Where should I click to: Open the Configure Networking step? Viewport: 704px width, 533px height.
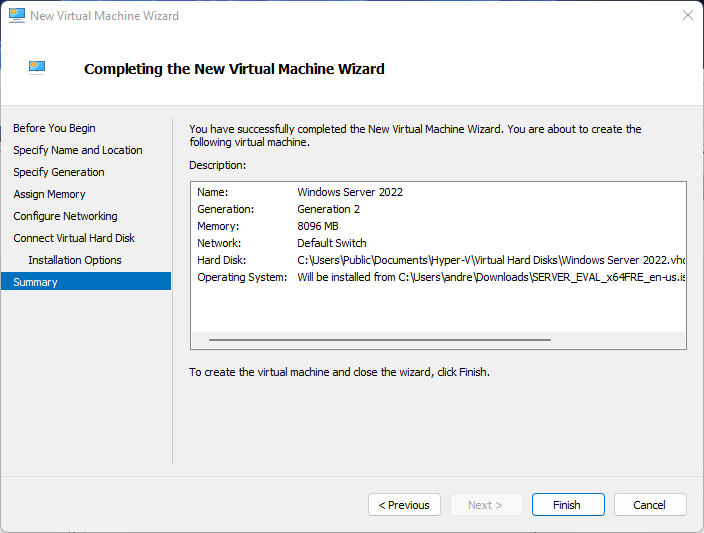tap(66, 216)
